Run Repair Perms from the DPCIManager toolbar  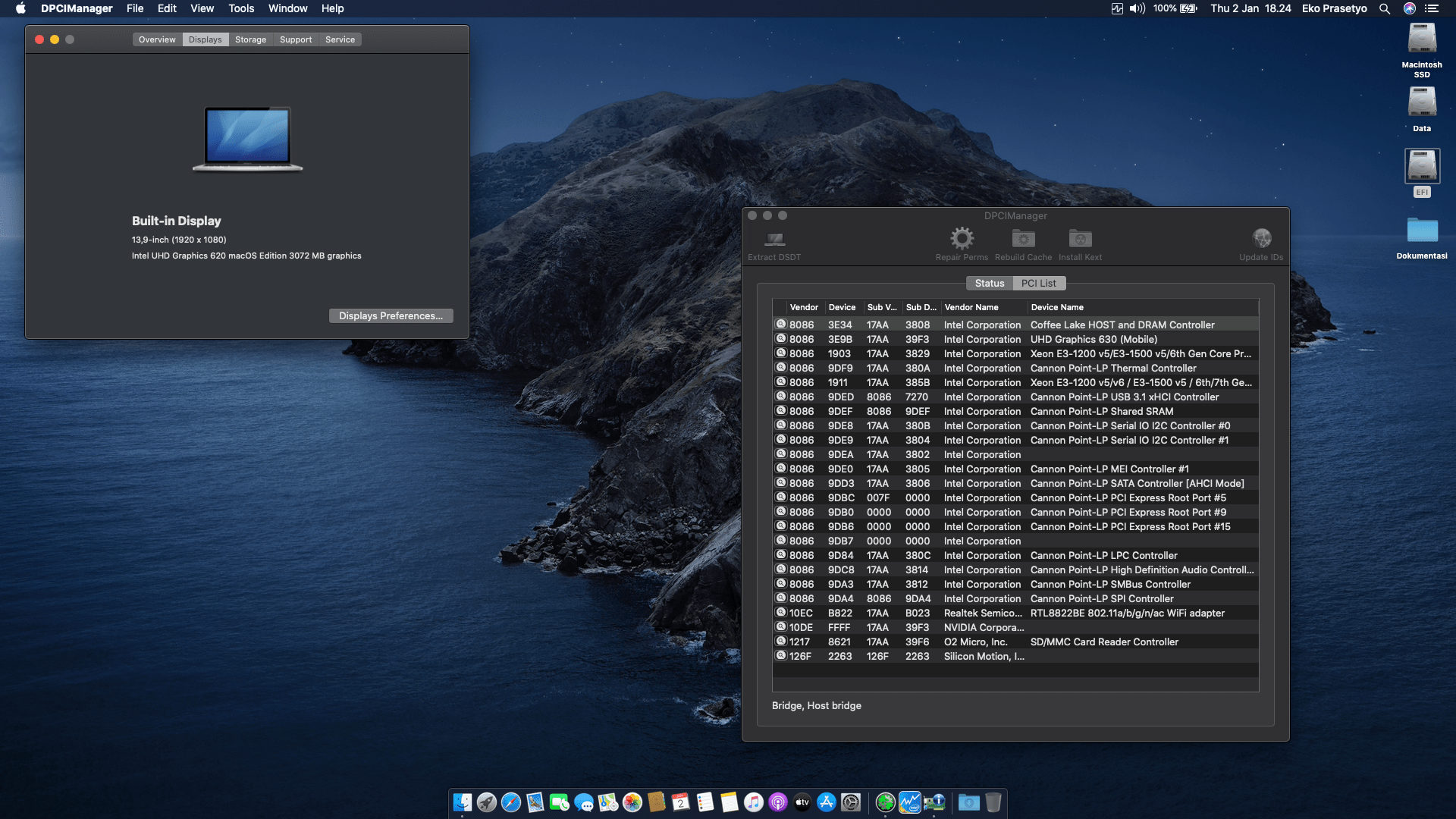(962, 244)
